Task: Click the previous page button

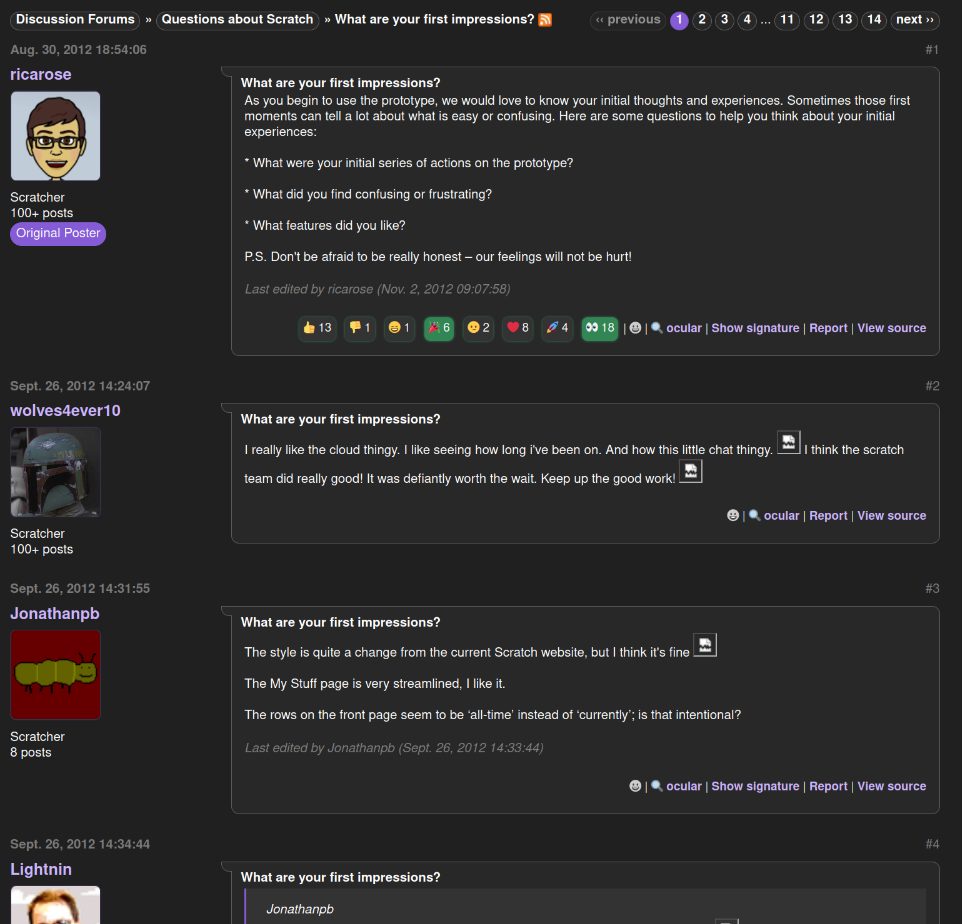Action: pos(628,20)
